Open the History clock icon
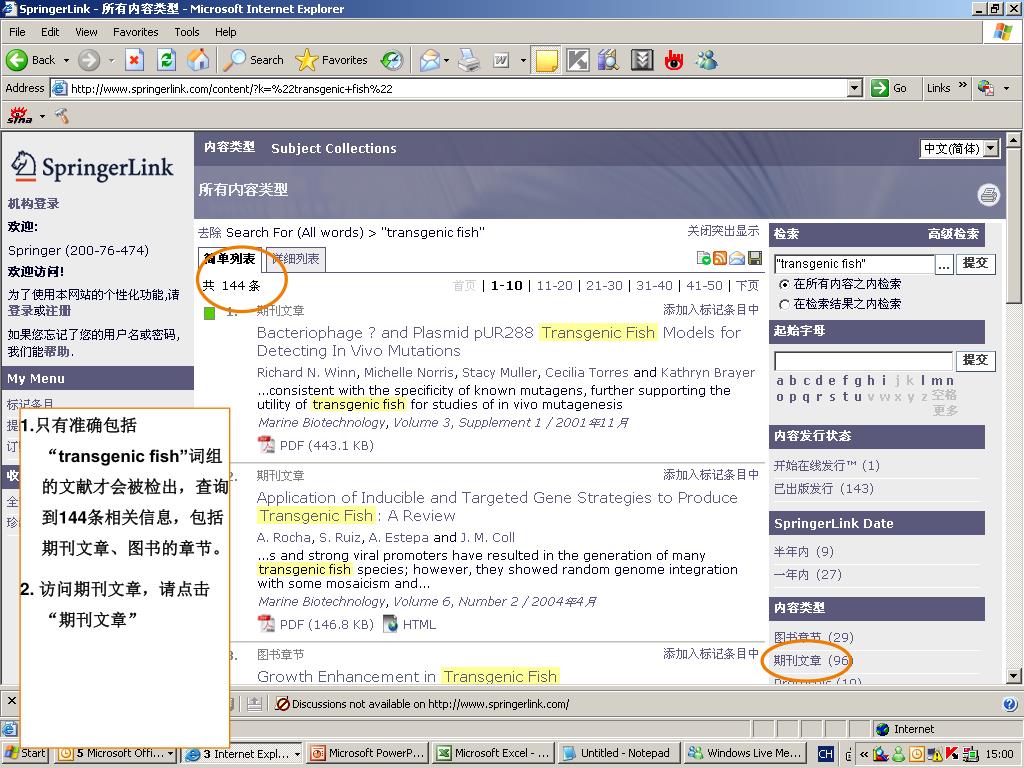 coord(392,60)
